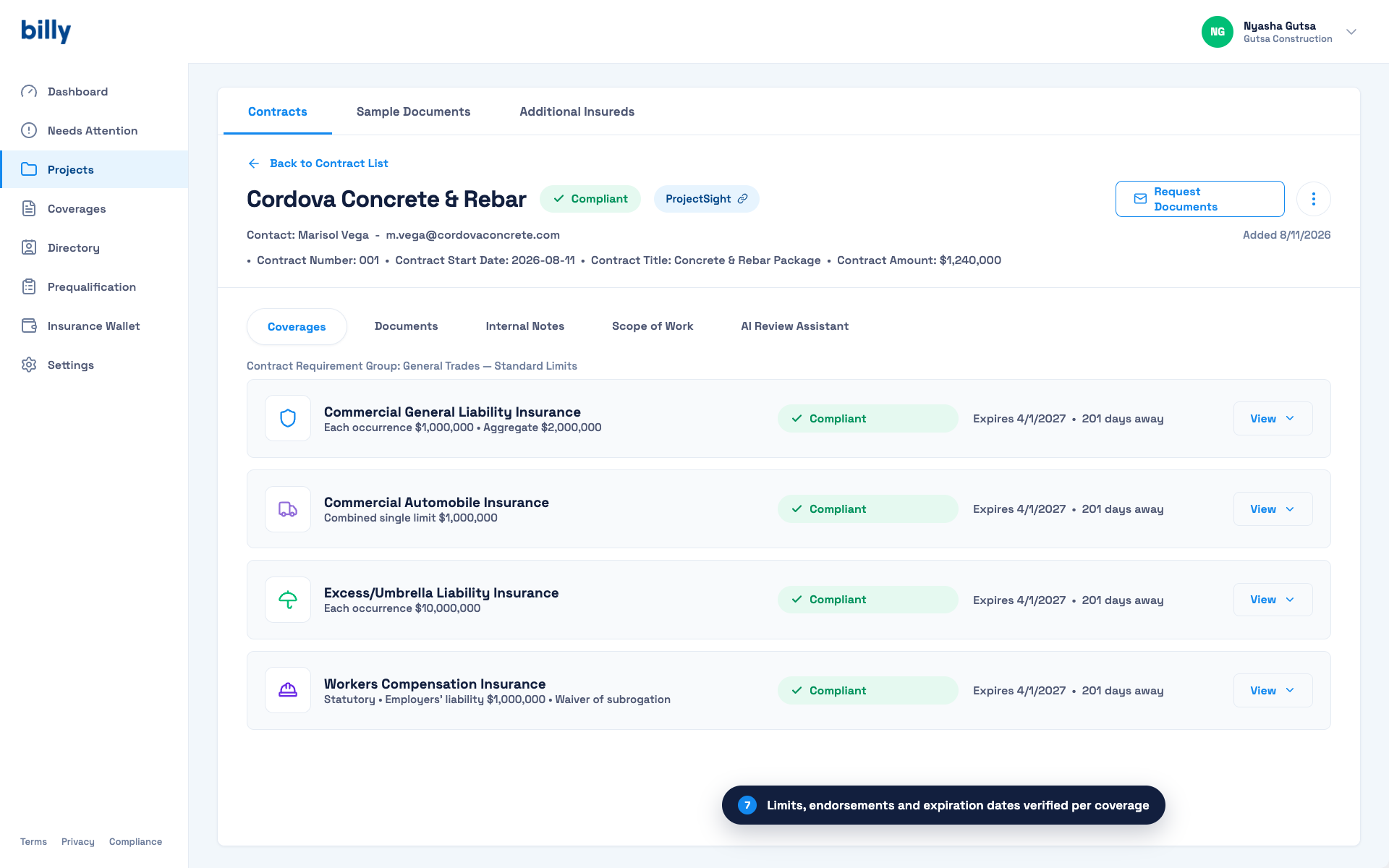The image size is (1389, 868).
Task: Click the hard hat icon for Workers Compensation
Action: pyautogui.click(x=288, y=690)
